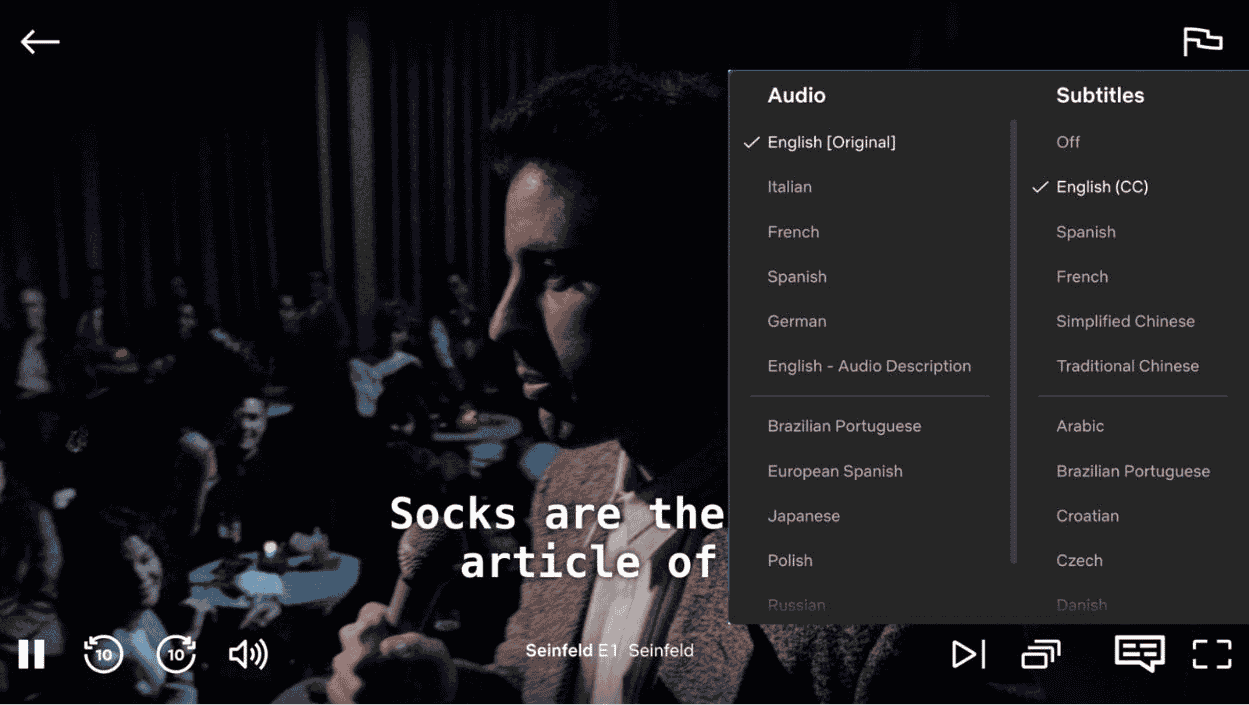Pick Japanese audio
The height and width of the screenshot is (705, 1249).
pyautogui.click(x=803, y=516)
